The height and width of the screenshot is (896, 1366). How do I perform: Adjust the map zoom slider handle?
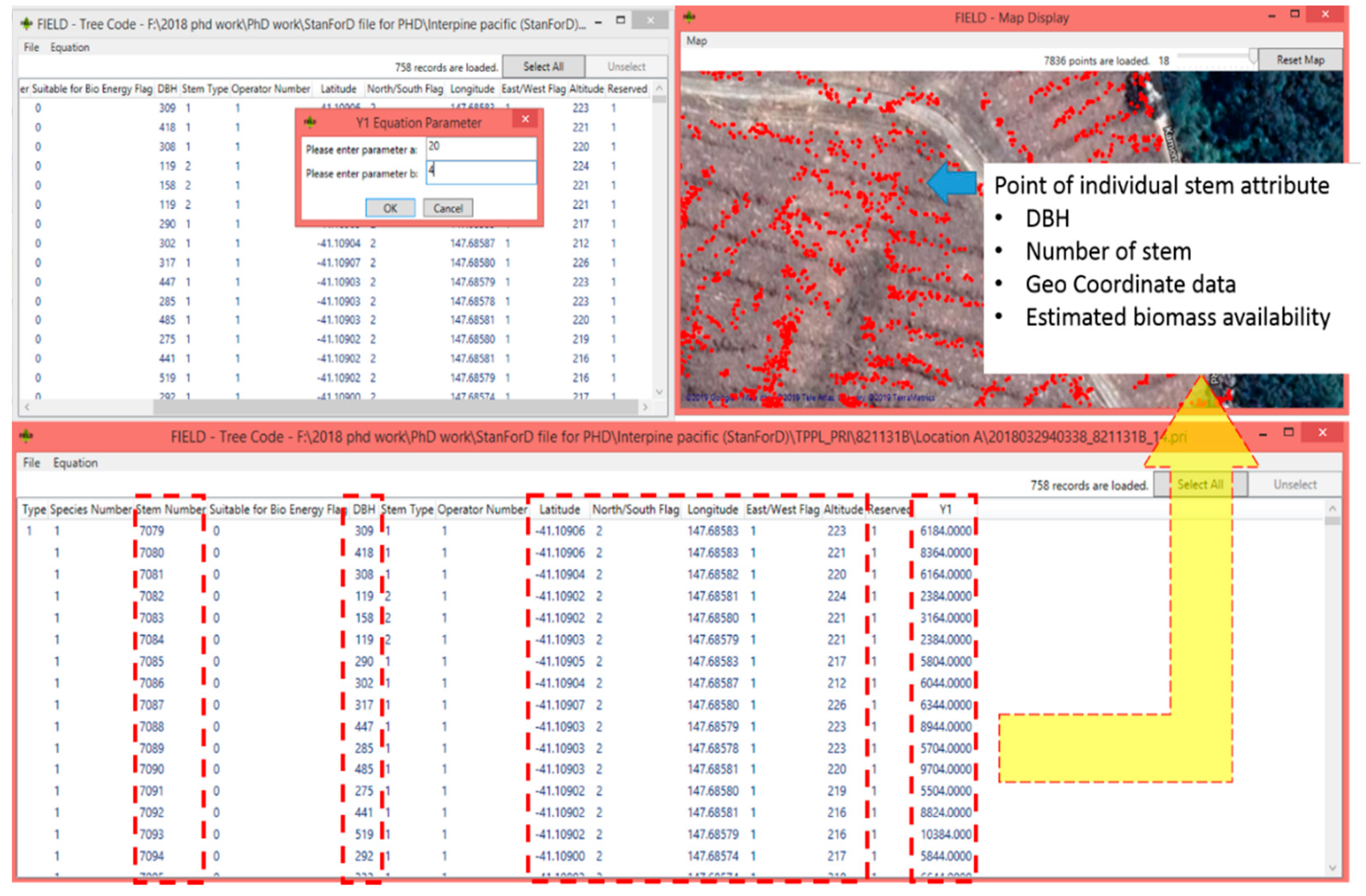pyautogui.click(x=1253, y=56)
